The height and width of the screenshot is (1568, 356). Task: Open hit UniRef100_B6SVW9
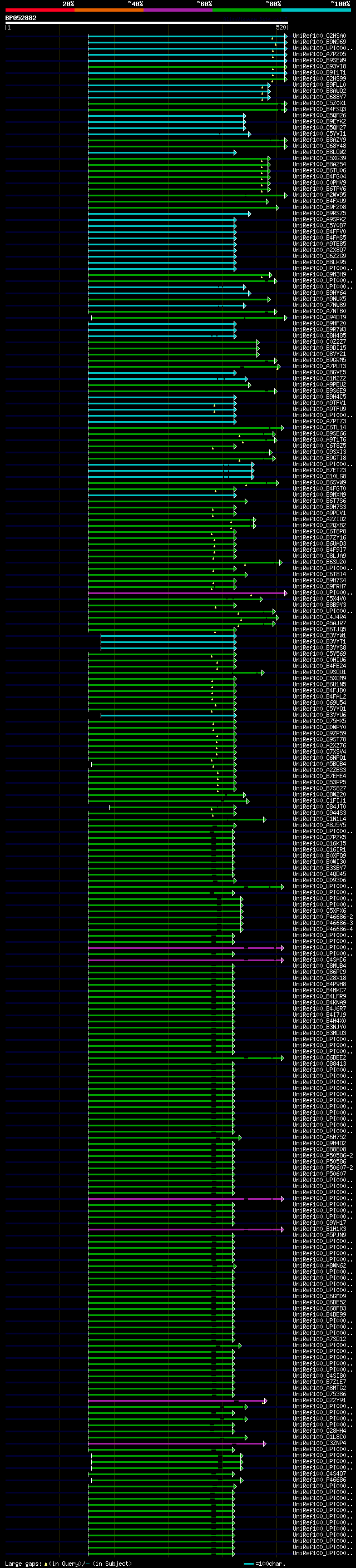319,482
